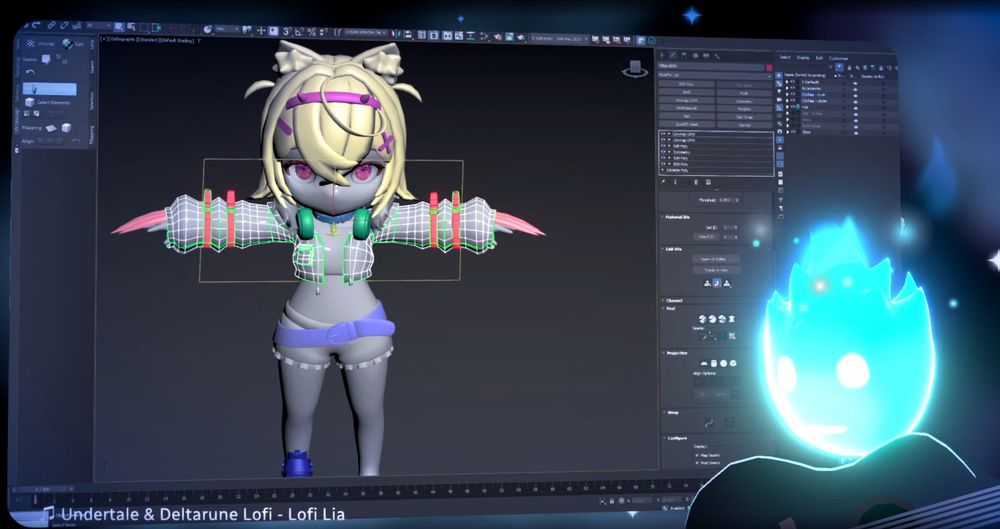Click the Spline Mapping icon in Wrap rollout

tap(709, 422)
